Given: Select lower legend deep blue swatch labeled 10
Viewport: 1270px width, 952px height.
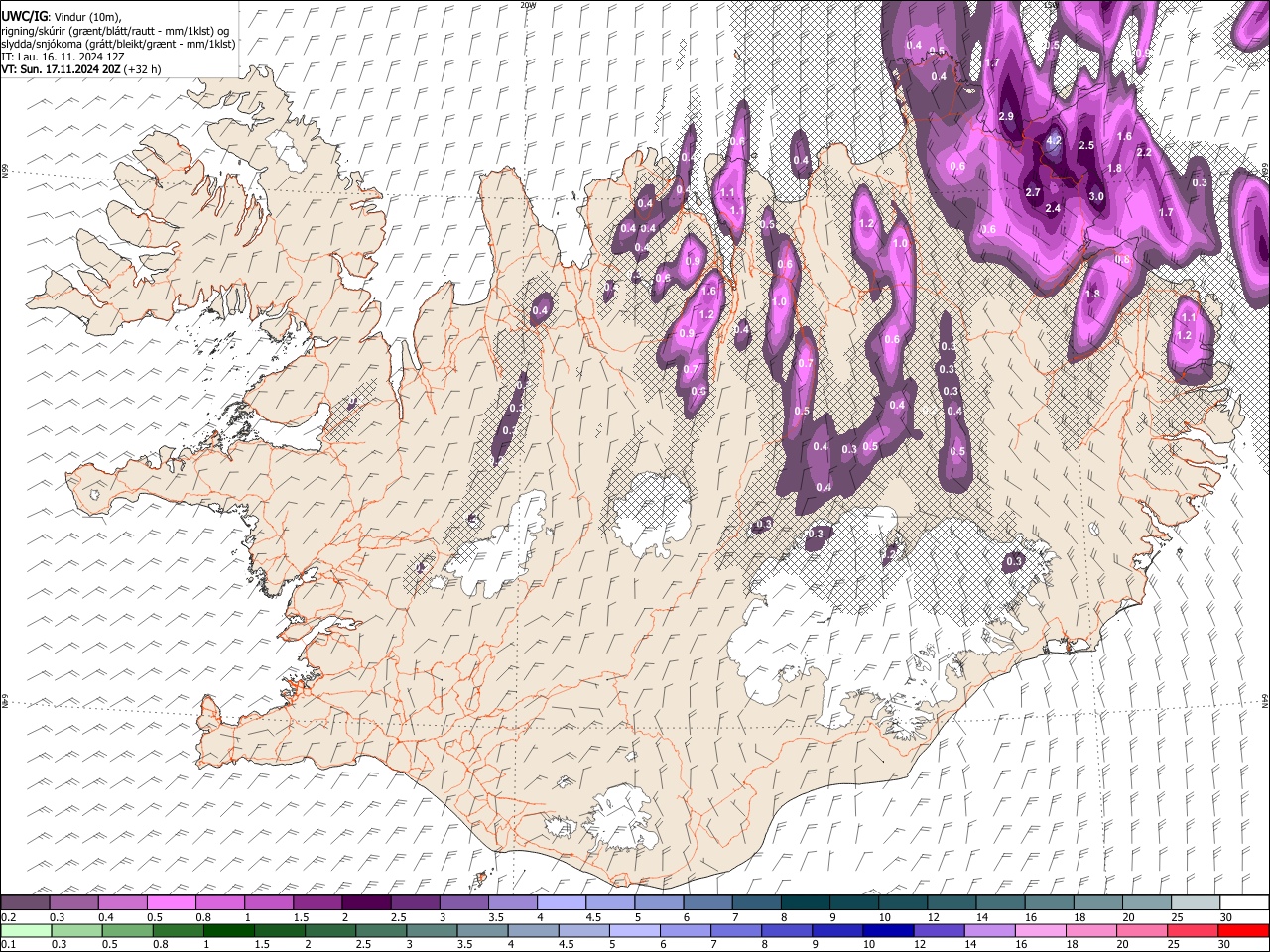Looking at the screenshot, I should [889, 930].
